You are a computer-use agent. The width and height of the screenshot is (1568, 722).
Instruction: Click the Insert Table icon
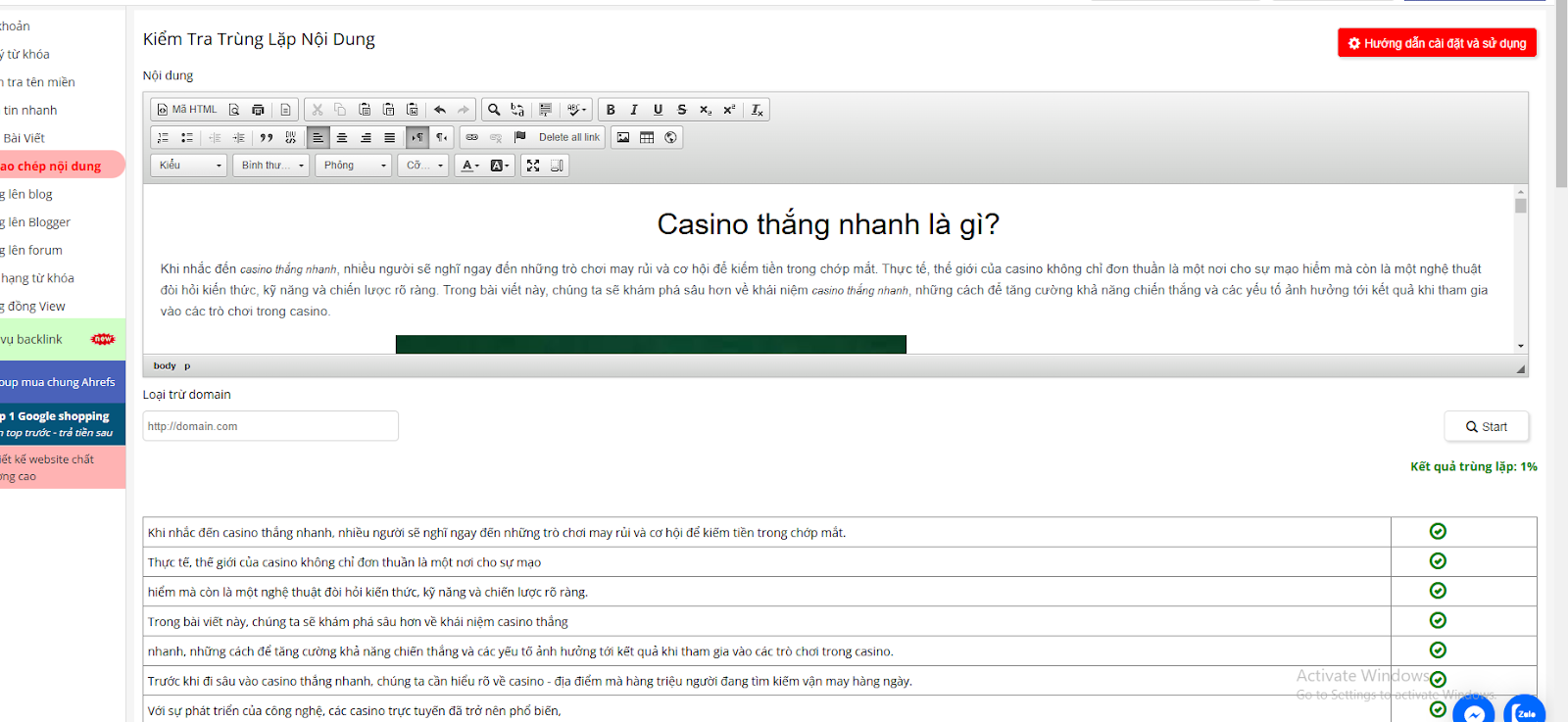(x=647, y=138)
